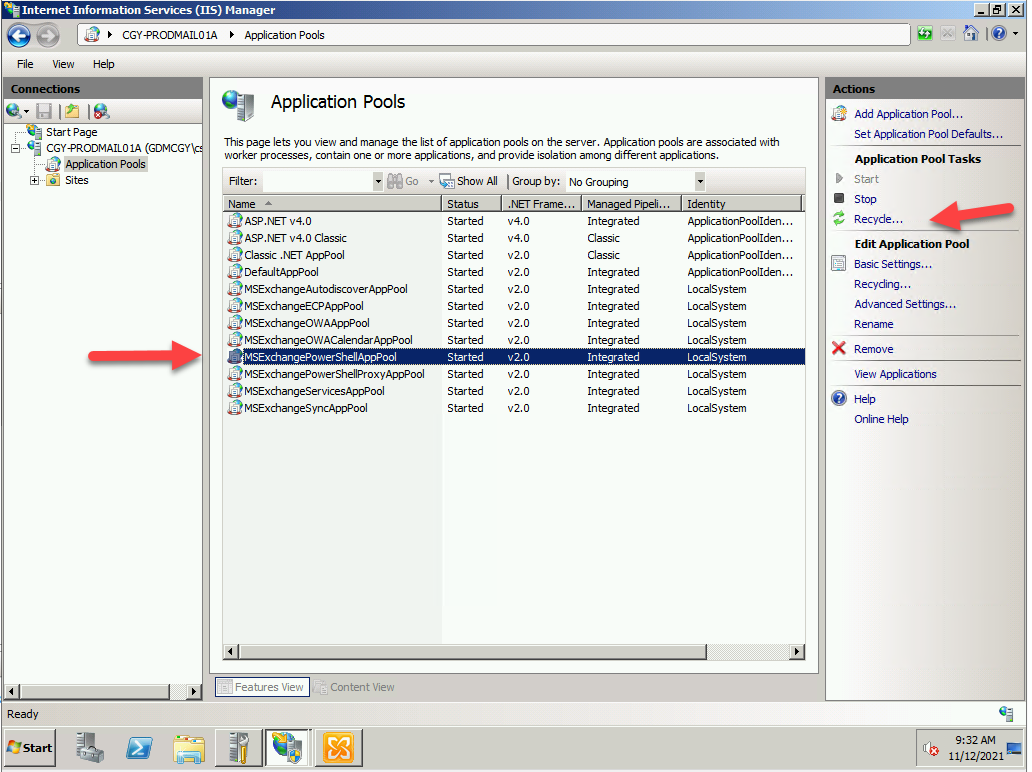Open the File menu
The image size is (1032, 772).
click(25, 64)
